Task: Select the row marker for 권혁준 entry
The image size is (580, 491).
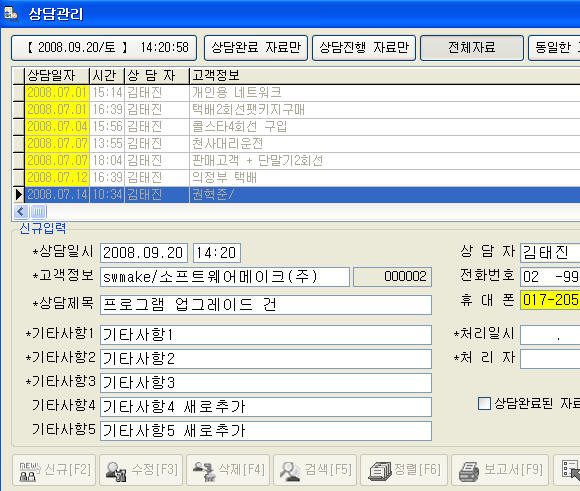Action: [18, 195]
